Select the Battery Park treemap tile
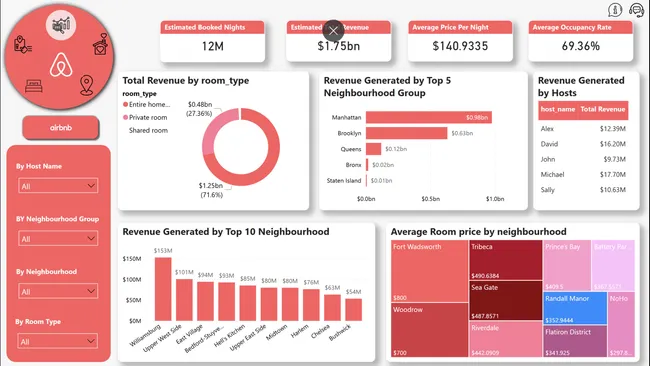This screenshot has height=366, width=650. [x=613, y=265]
